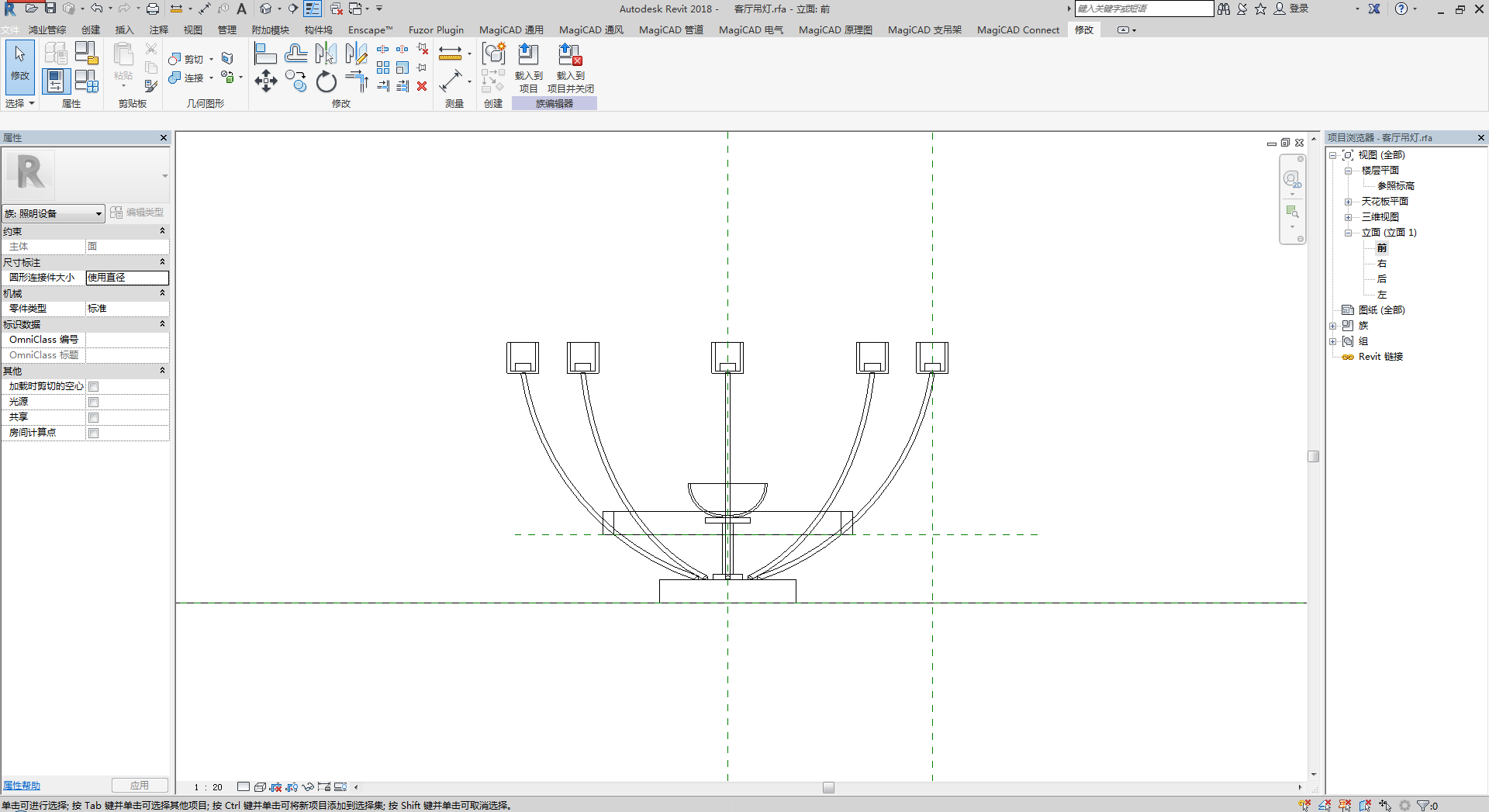Image resolution: width=1489 pixels, height=812 pixels.
Task: Click Load into Project (载入到项目) icon
Action: click(528, 67)
